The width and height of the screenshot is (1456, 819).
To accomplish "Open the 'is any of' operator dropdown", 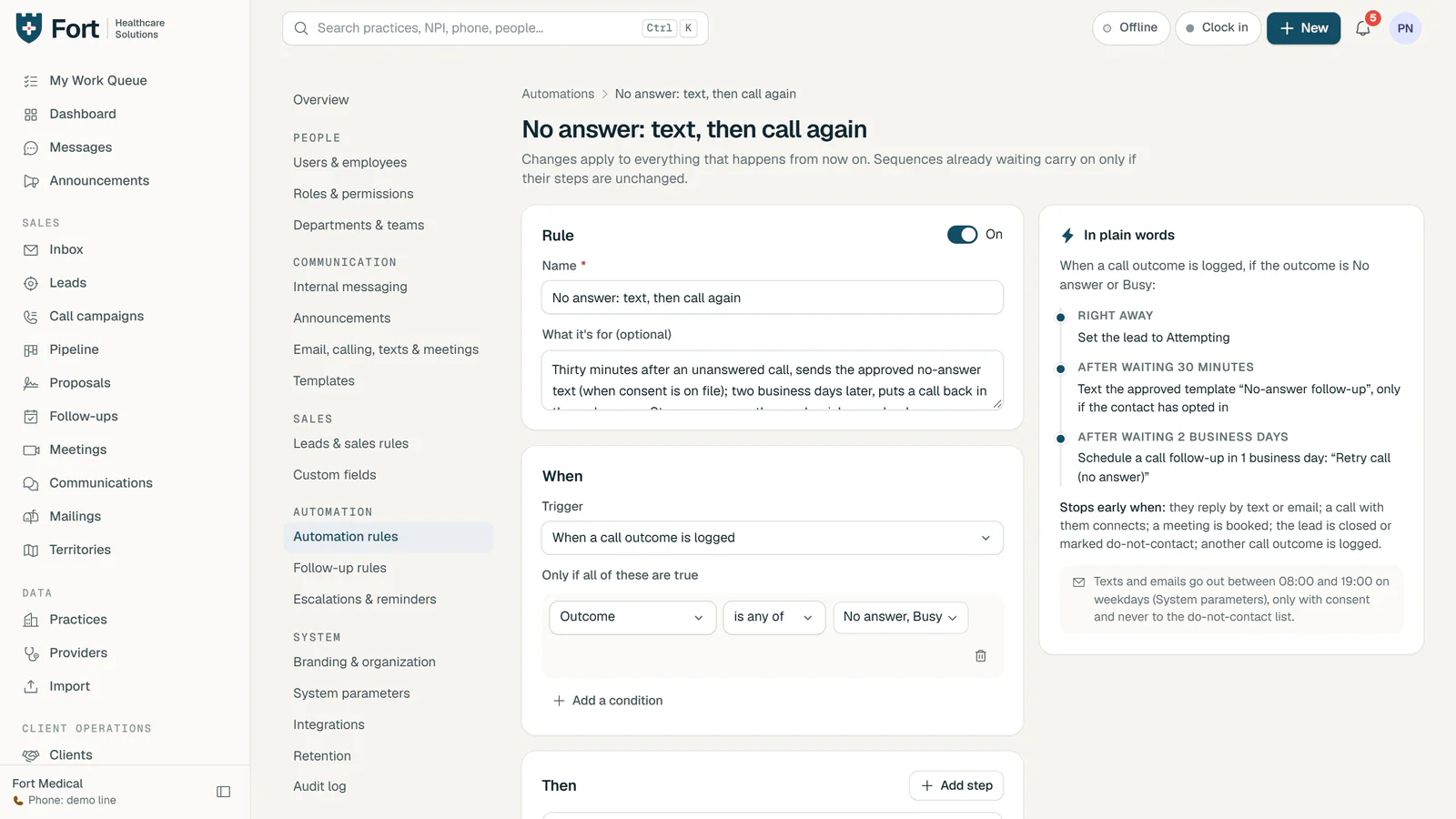I will click(x=774, y=617).
